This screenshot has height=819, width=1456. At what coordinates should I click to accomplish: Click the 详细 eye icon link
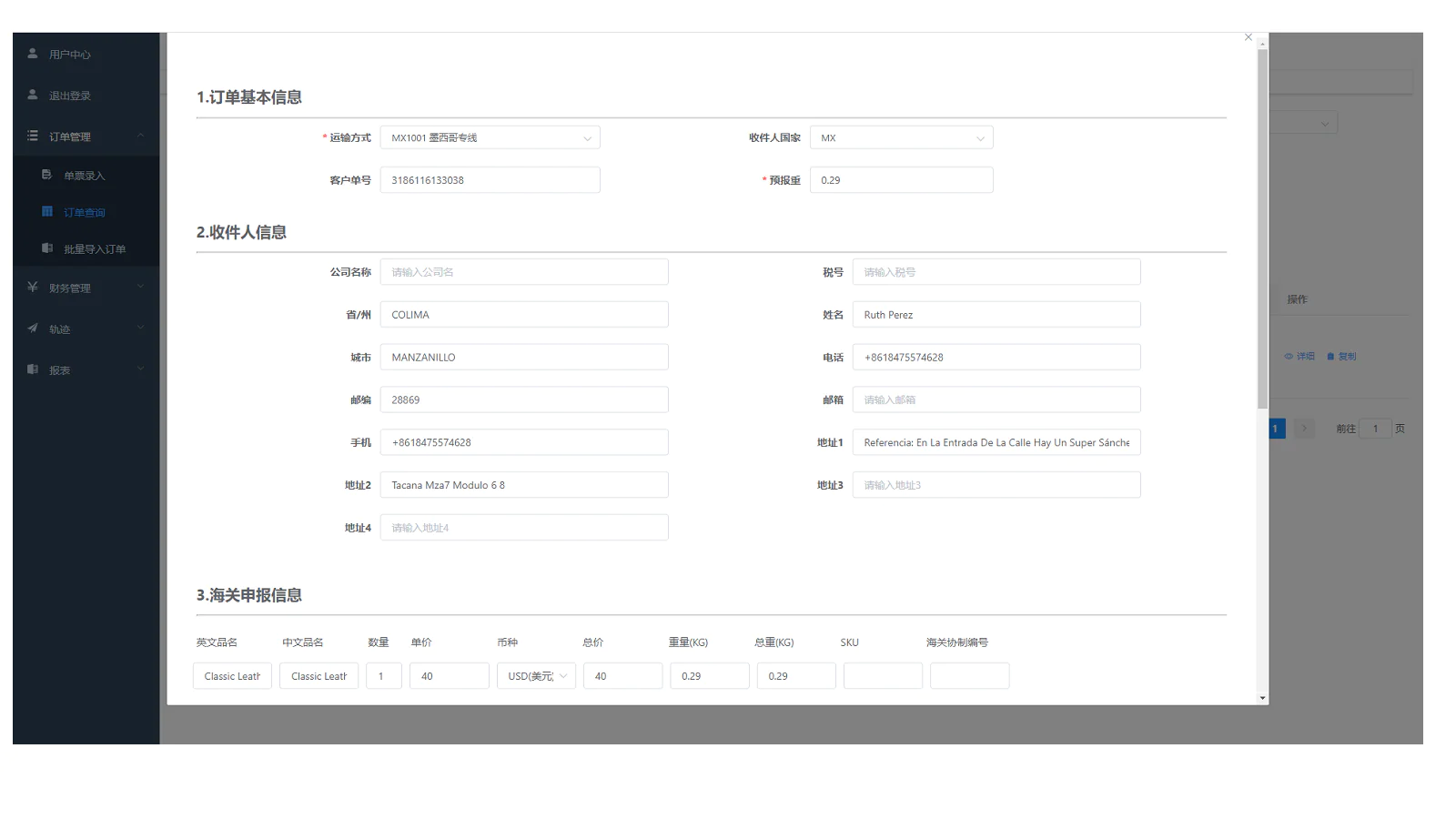tap(1299, 356)
